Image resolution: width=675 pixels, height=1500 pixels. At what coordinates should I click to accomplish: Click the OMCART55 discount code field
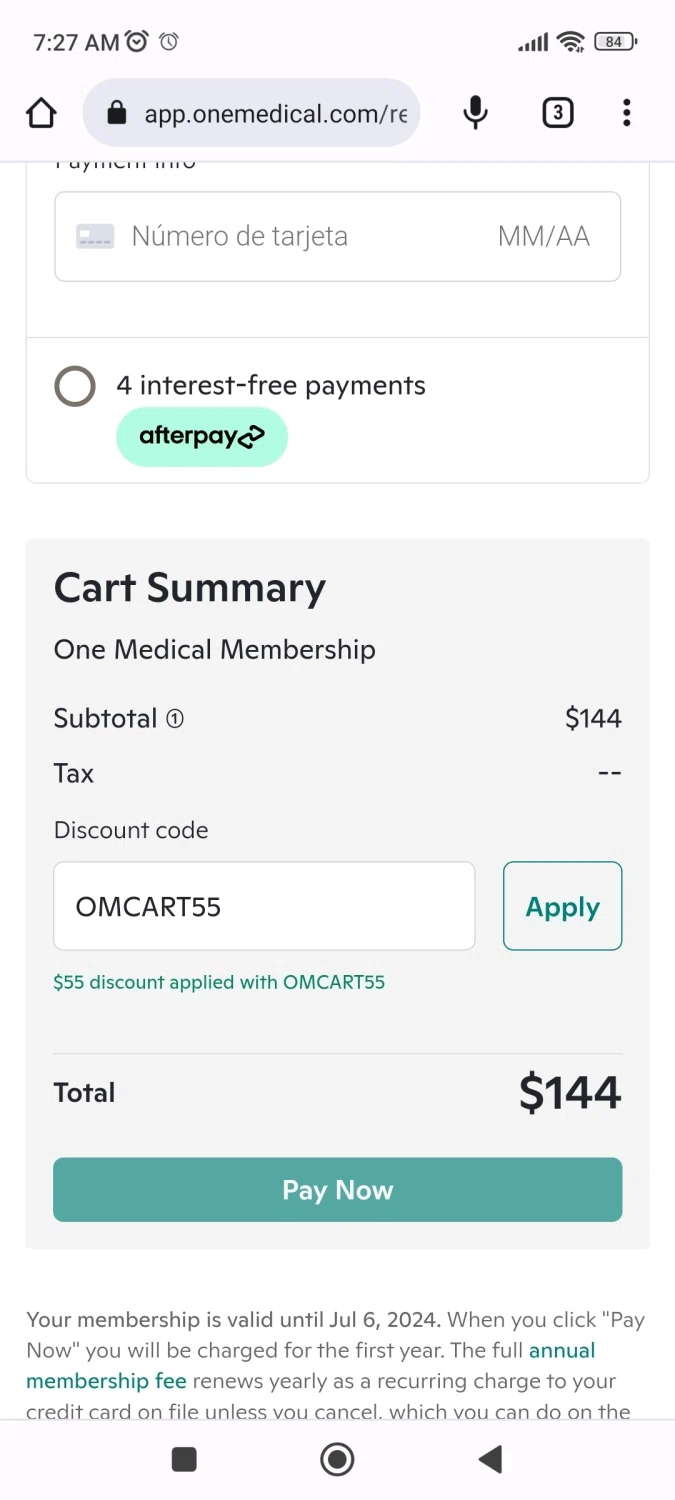(x=264, y=906)
